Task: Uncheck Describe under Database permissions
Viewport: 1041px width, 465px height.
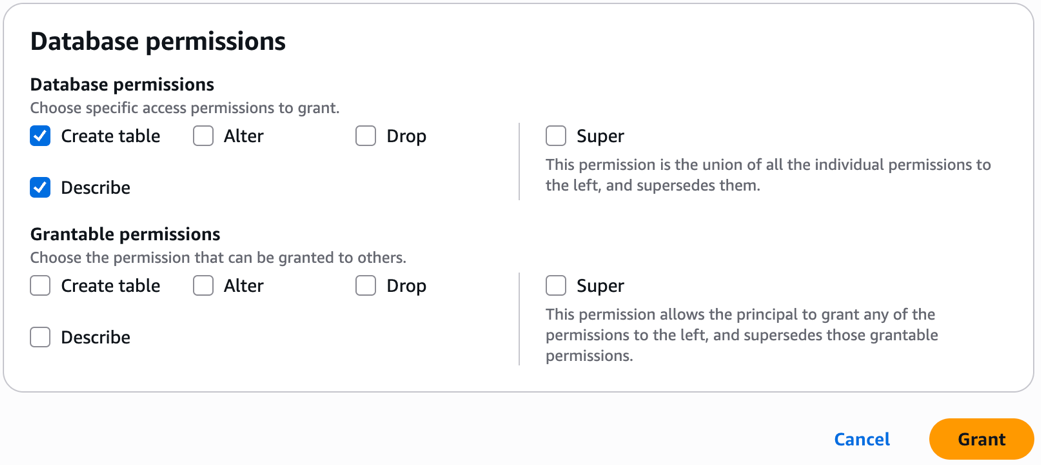Action: pyautogui.click(x=40, y=187)
